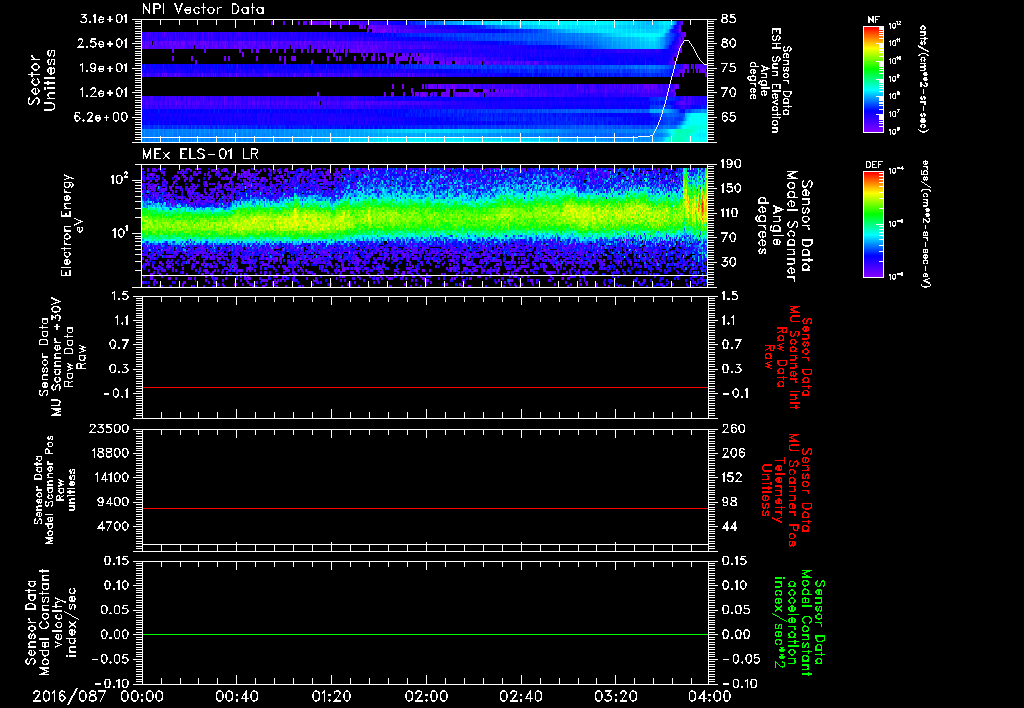Click the white Sun Elevation Angle peak

click(x=686, y=41)
